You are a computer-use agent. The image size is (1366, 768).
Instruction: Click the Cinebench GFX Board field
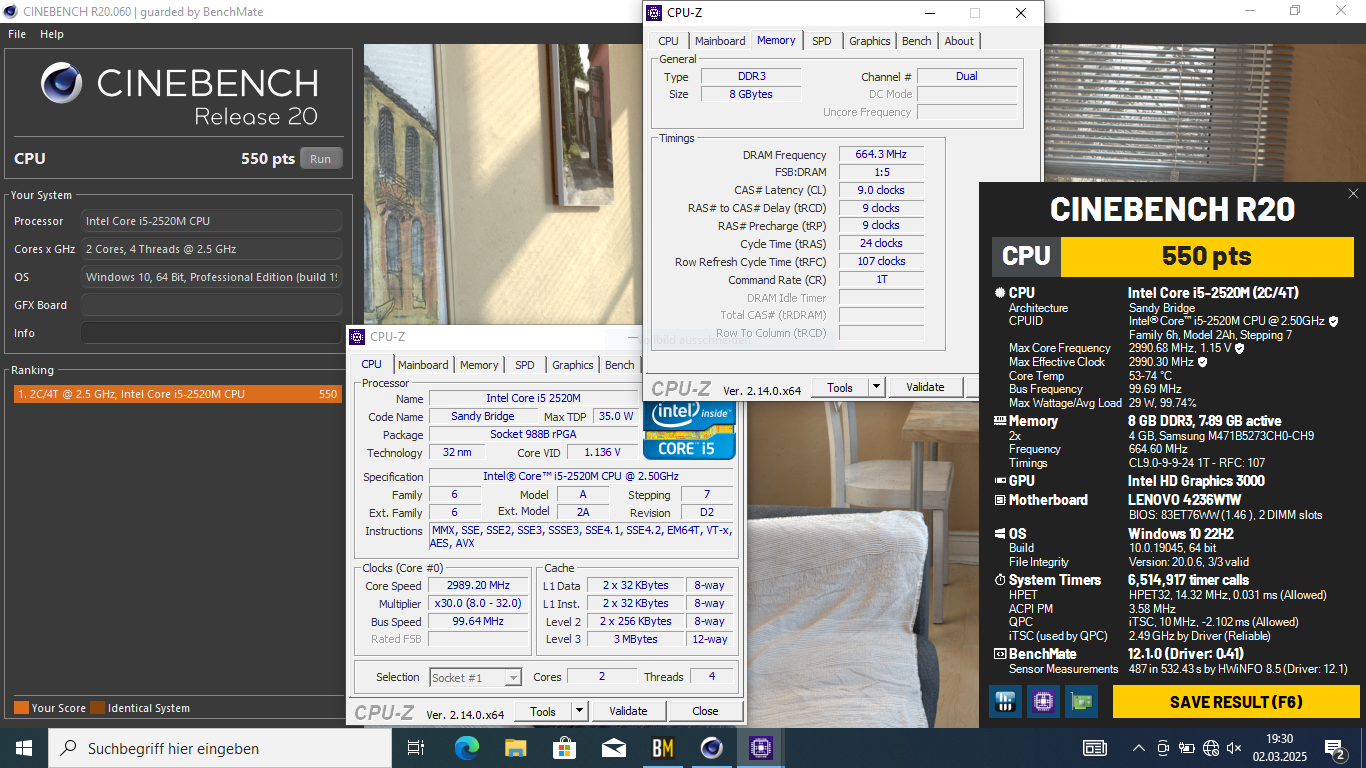click(211, 305)
